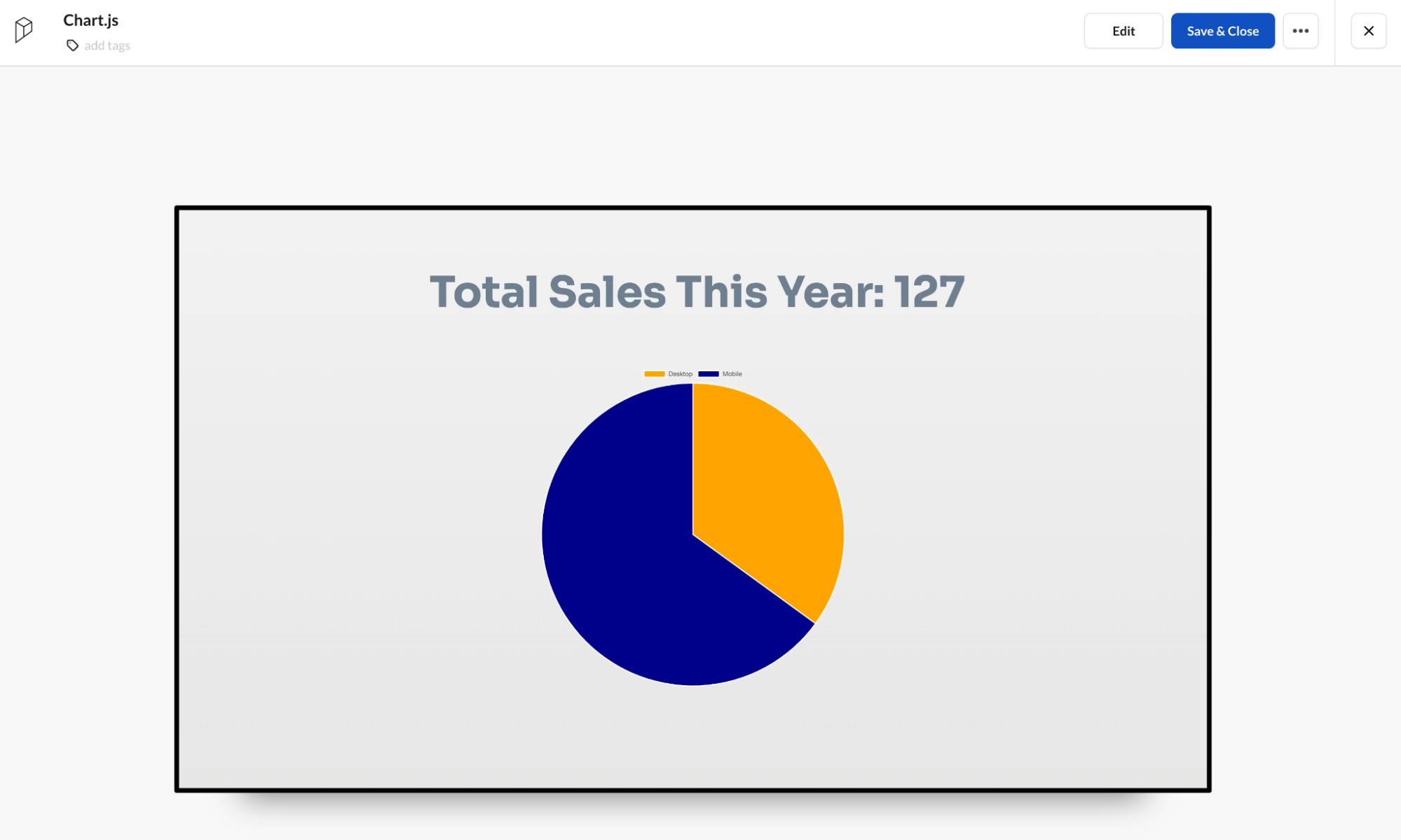Toggle the Mobile legend label
The height and width of the screenshot is (840, 1401).
[732, 374]
